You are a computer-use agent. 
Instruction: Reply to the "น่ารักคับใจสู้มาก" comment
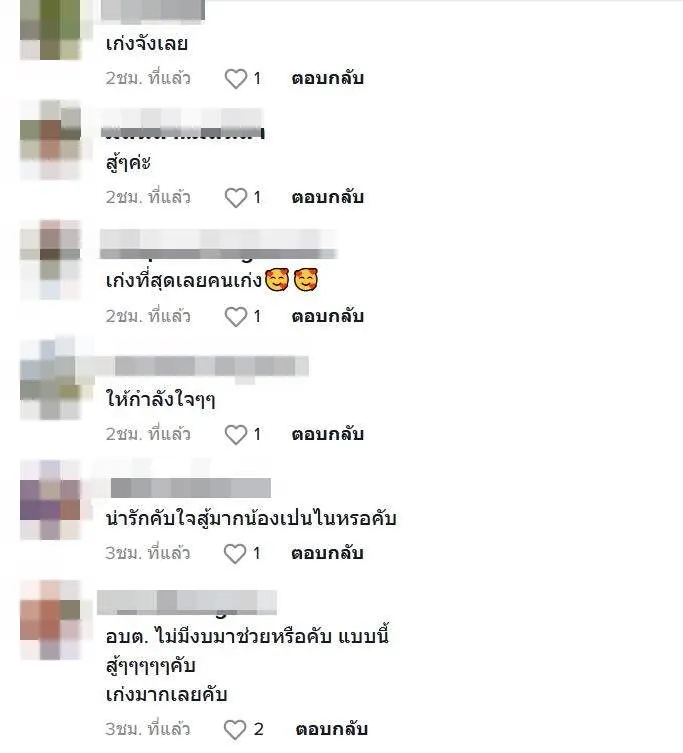pos(327,553)
